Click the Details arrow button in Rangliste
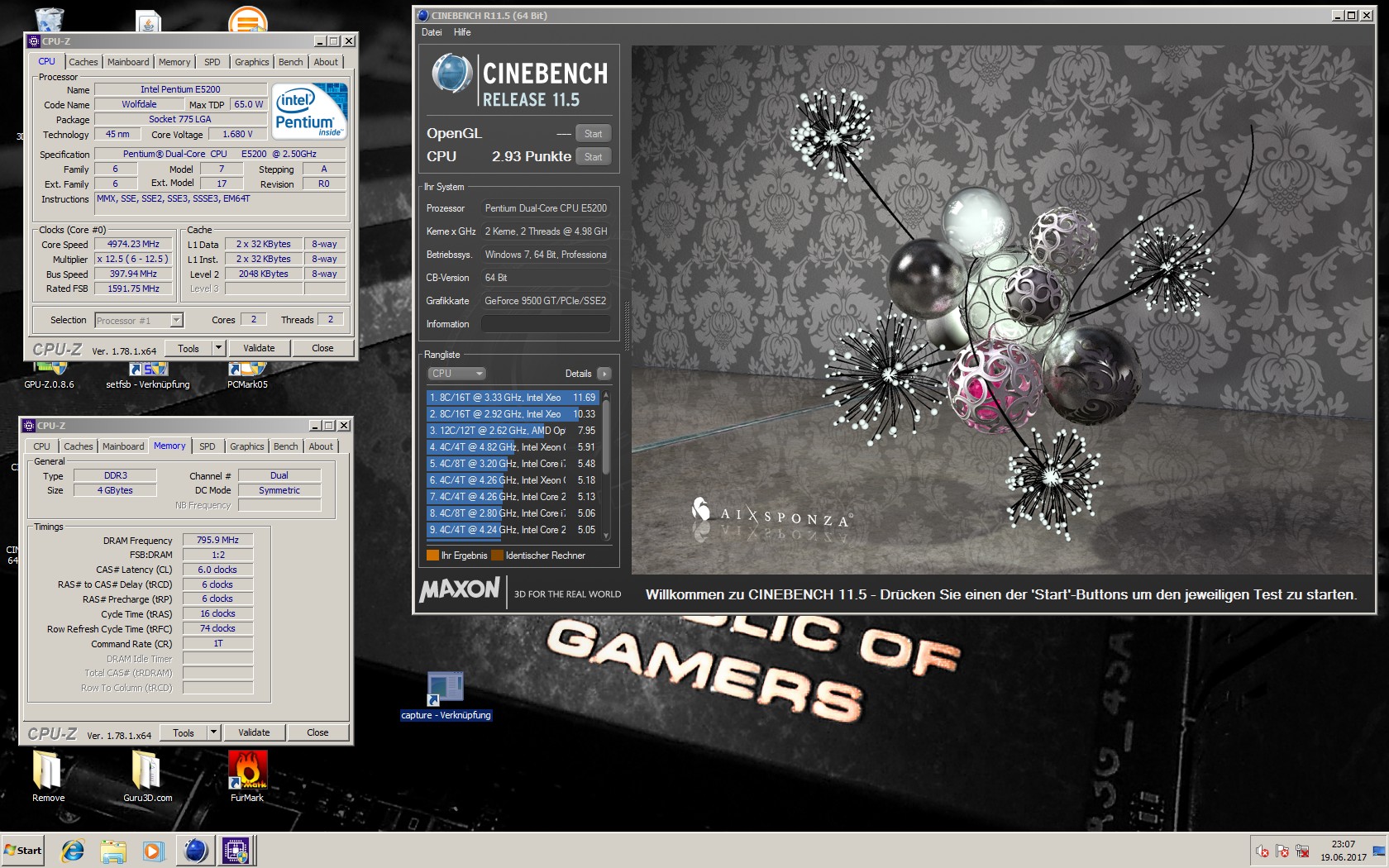The width and height of the screenshot is (1389, 868). click(x=604, y=374)
